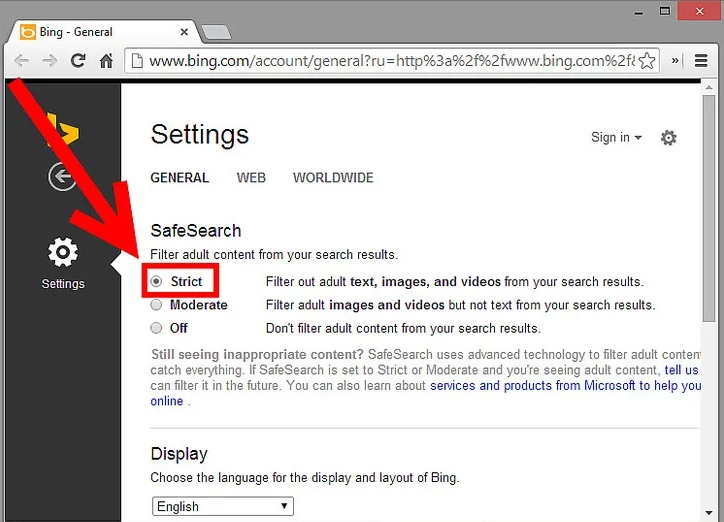Click the browser back arrow
724x522 pixels.
tap(22, 60)
